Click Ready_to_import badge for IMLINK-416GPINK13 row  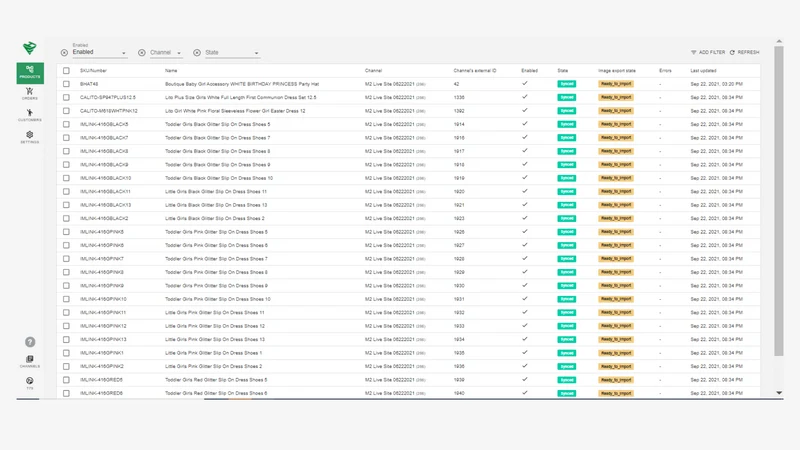(616, 339)
